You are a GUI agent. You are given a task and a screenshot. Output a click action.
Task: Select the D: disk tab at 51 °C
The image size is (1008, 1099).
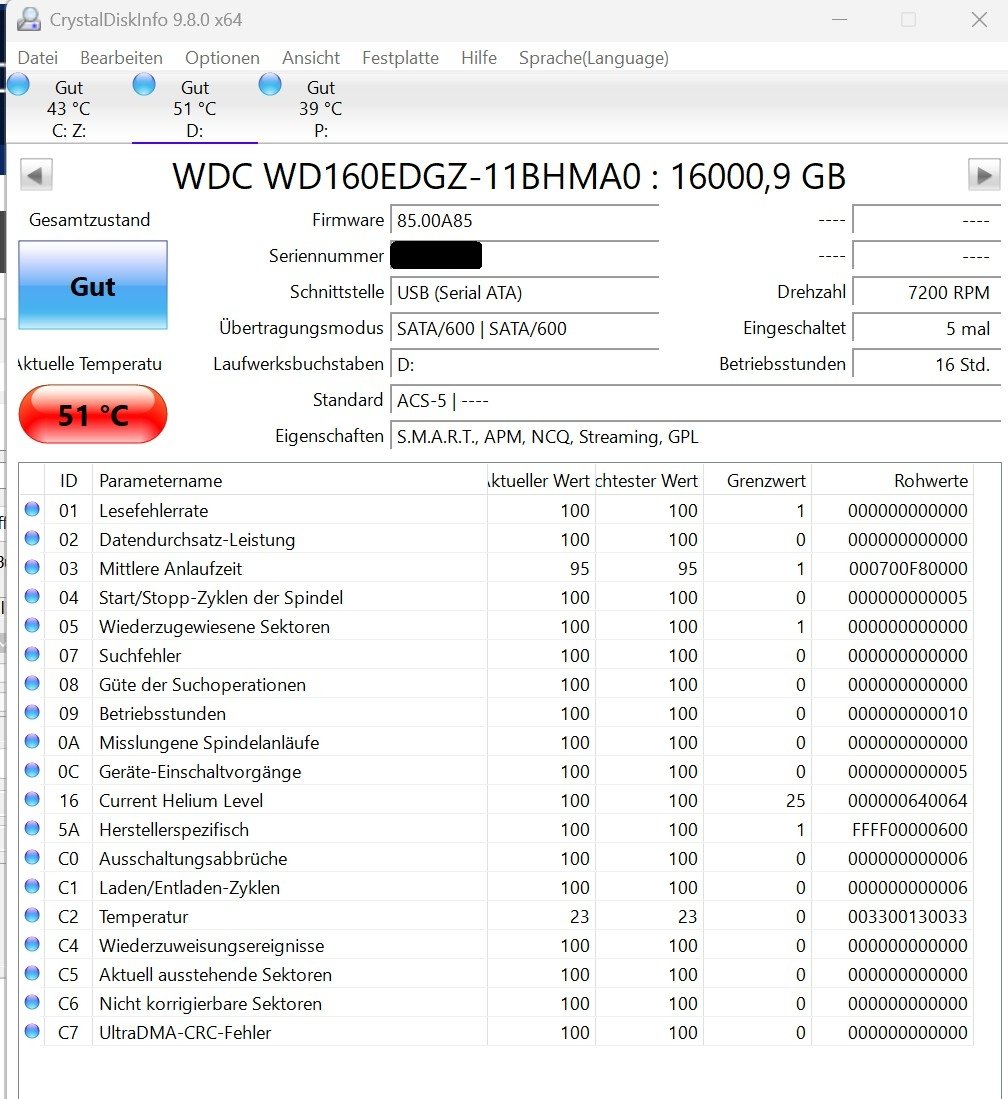(x=195, y=108)
